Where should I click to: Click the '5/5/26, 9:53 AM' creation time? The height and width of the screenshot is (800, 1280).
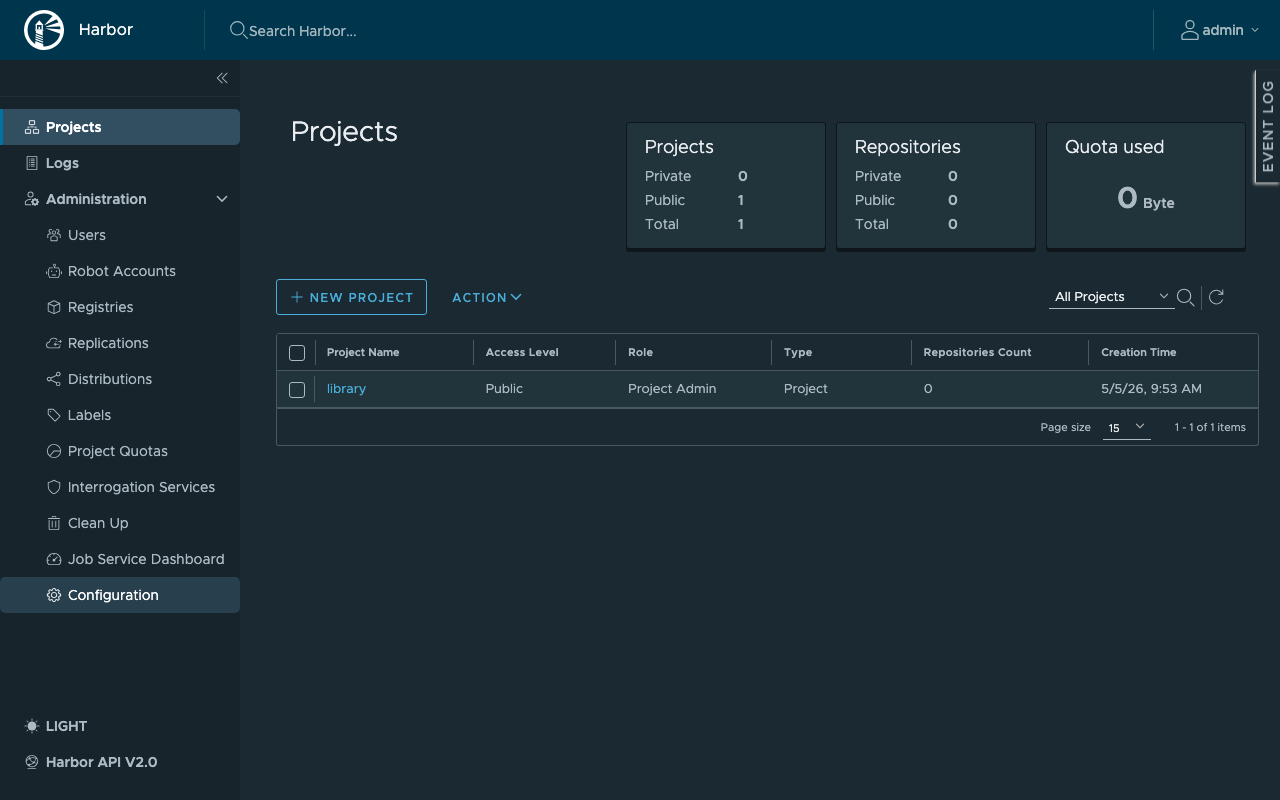1151,389
